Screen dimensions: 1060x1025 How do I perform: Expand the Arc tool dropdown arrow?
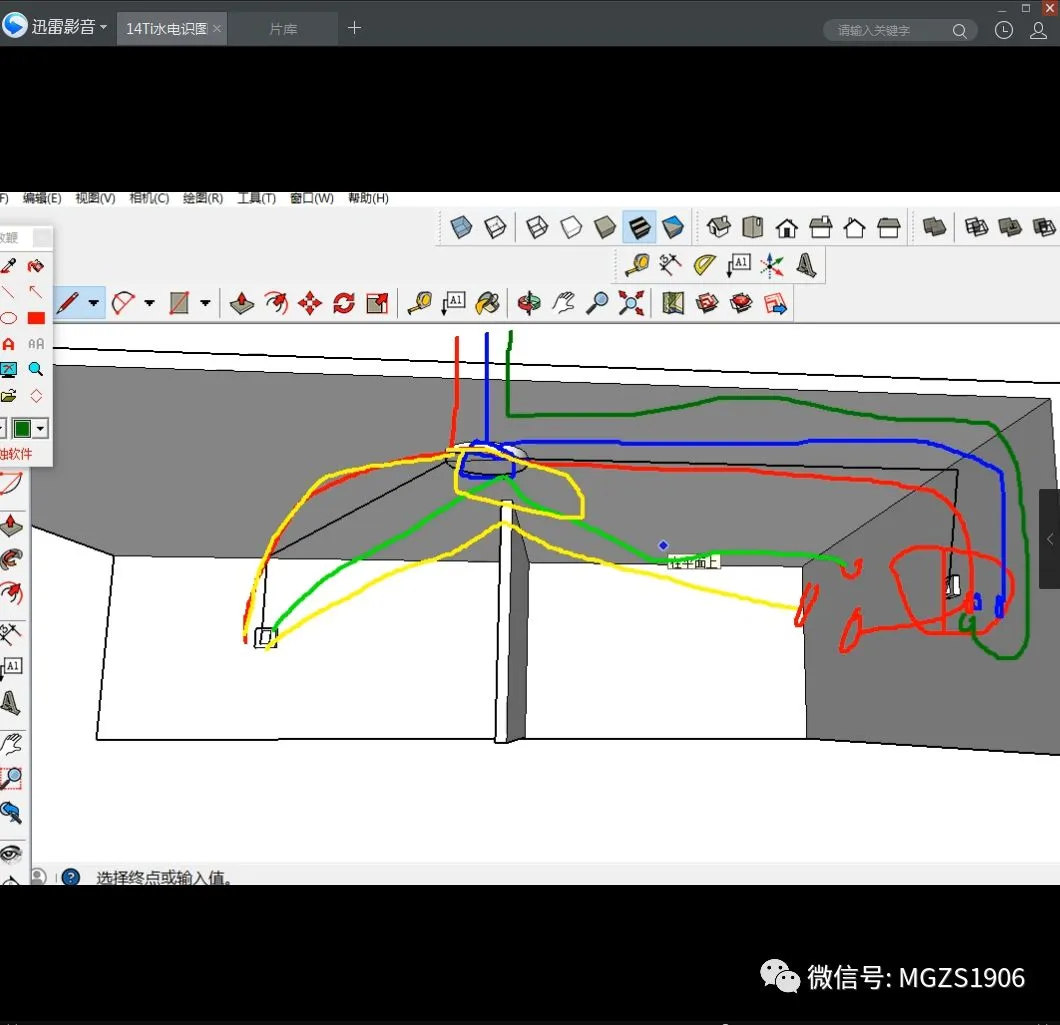click(x=149, y=303)
